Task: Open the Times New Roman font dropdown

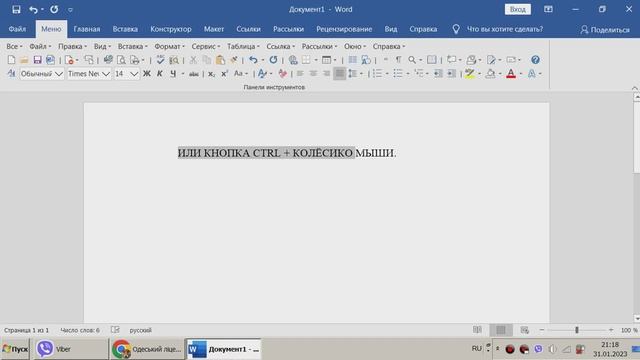Action: [106, 74]
